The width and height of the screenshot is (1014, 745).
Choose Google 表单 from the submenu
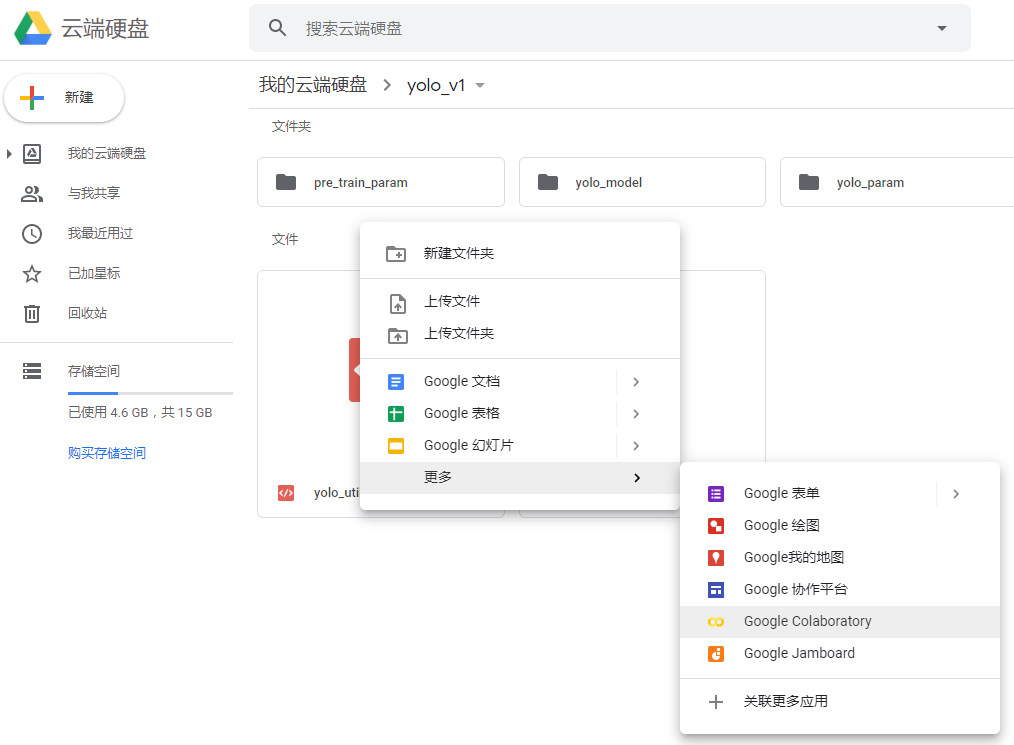[808, 494]
